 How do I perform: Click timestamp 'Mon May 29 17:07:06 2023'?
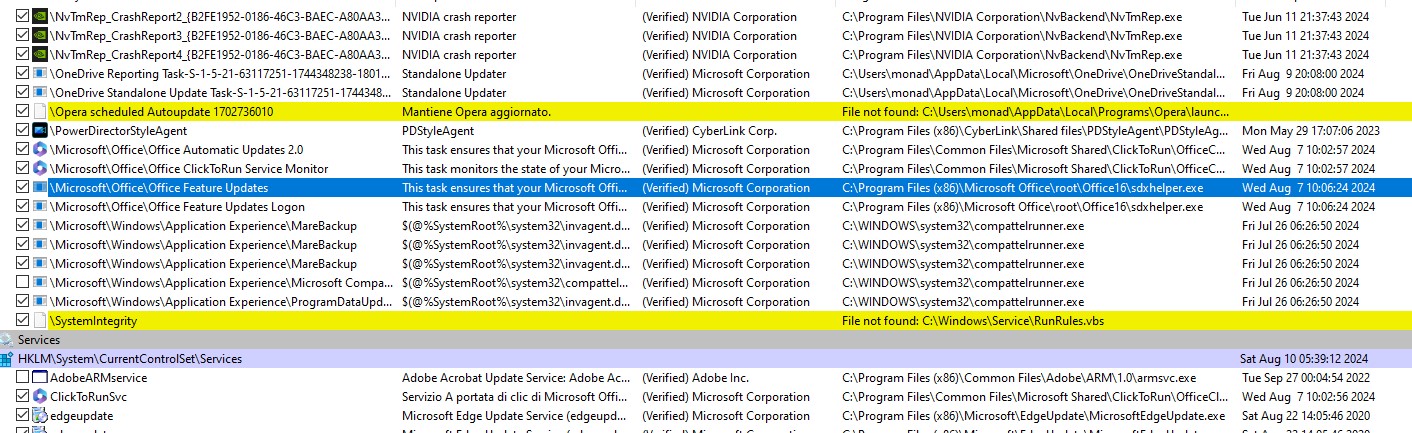click(1310, 131)
